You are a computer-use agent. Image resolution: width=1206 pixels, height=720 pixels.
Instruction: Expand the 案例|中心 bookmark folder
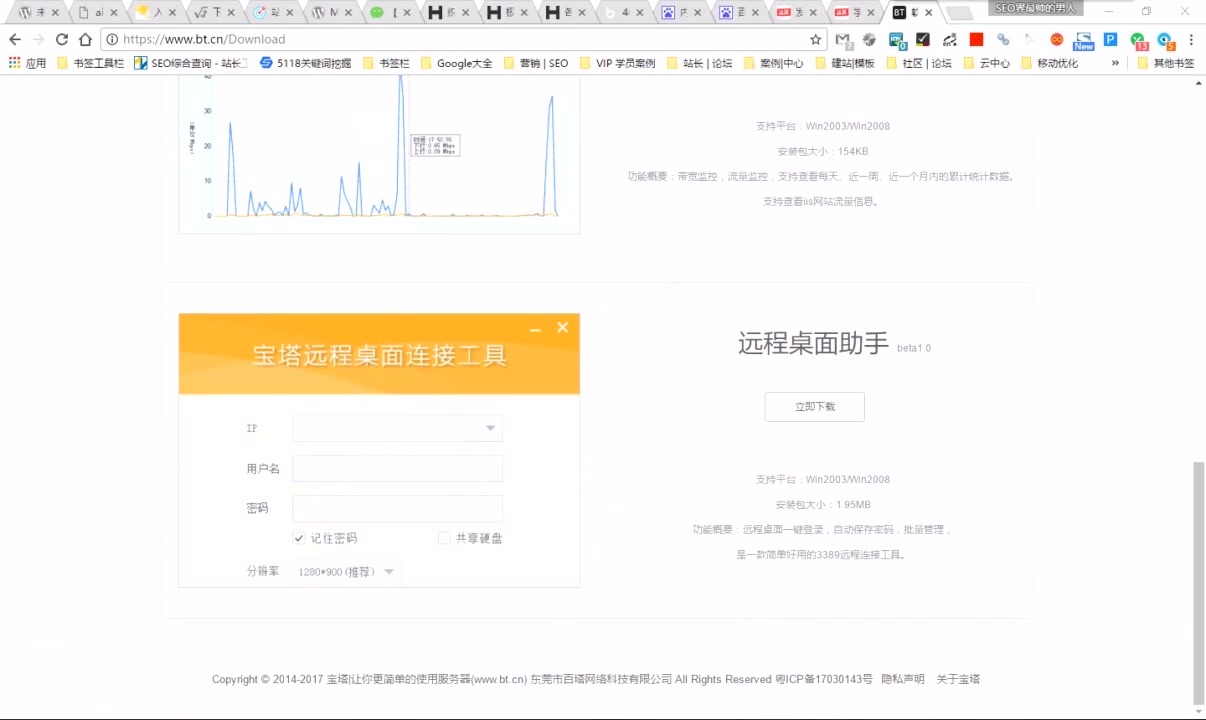[x=772, y=63]
